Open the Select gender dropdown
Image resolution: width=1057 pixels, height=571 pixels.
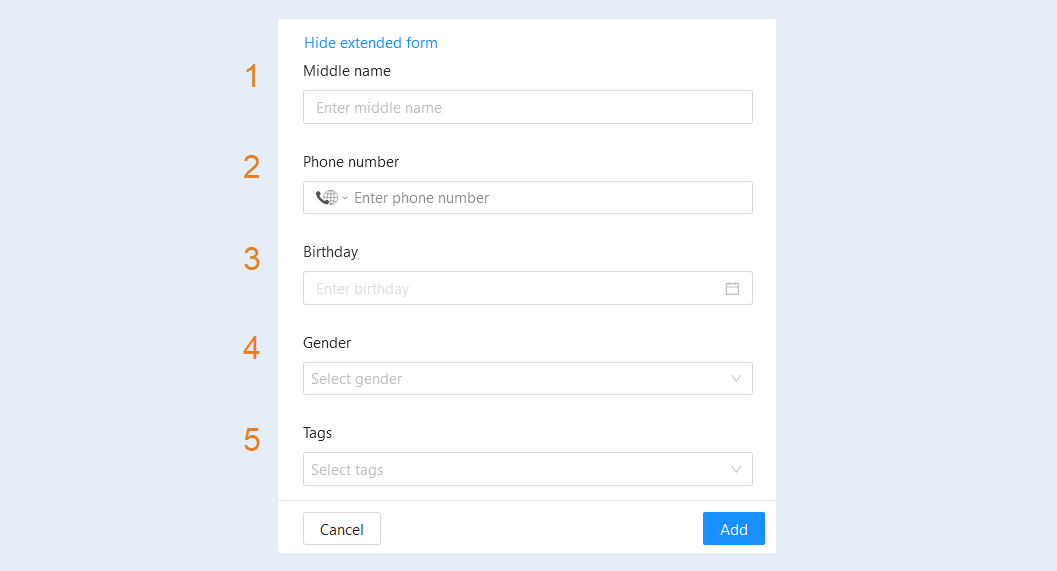pyautogui.click(x=528, y=379)
